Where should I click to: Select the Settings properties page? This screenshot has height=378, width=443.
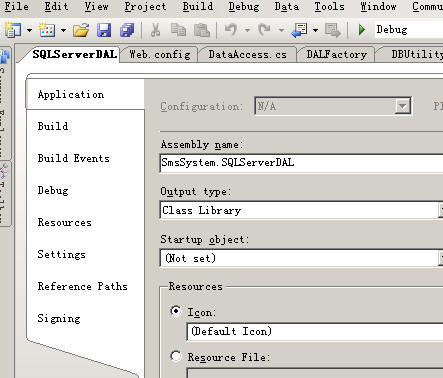[85, 254]
